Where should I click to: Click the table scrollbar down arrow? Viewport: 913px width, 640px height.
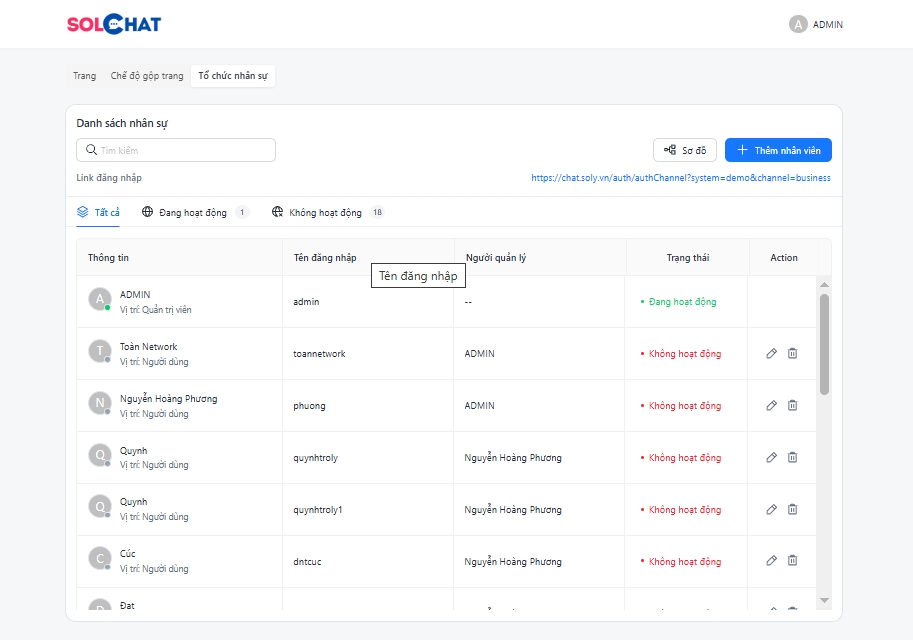(x=824, y=600)
